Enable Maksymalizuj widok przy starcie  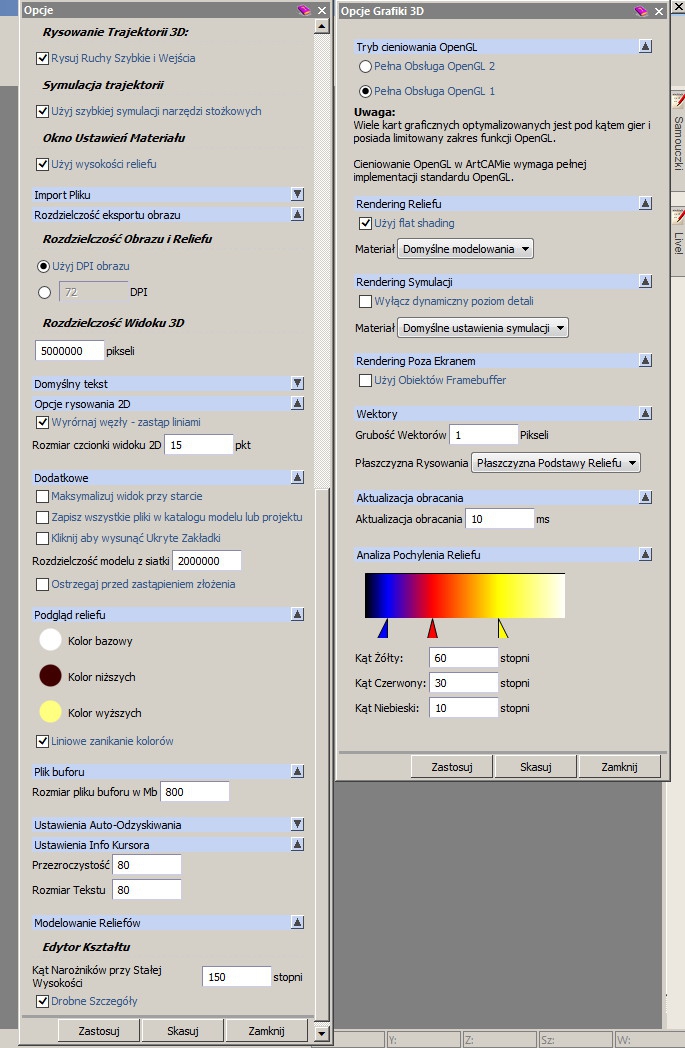click(43, 496)
